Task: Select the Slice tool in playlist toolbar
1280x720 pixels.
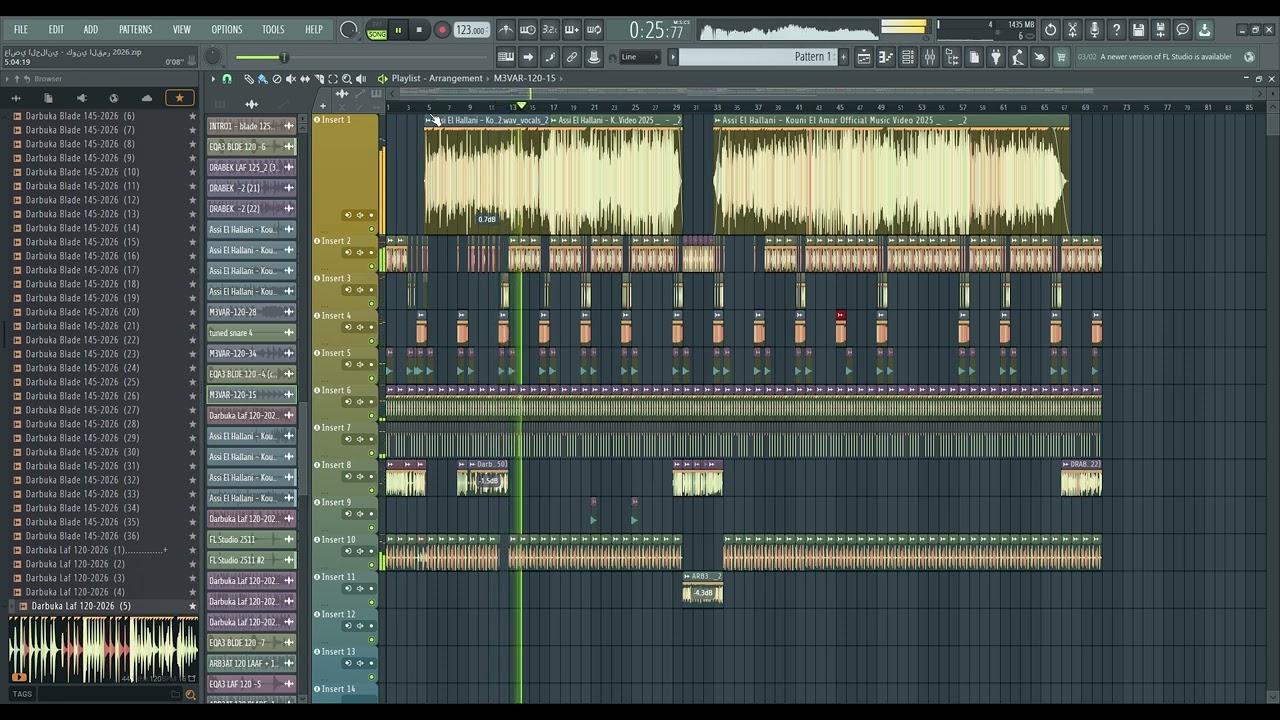Action: coord(319,79)
